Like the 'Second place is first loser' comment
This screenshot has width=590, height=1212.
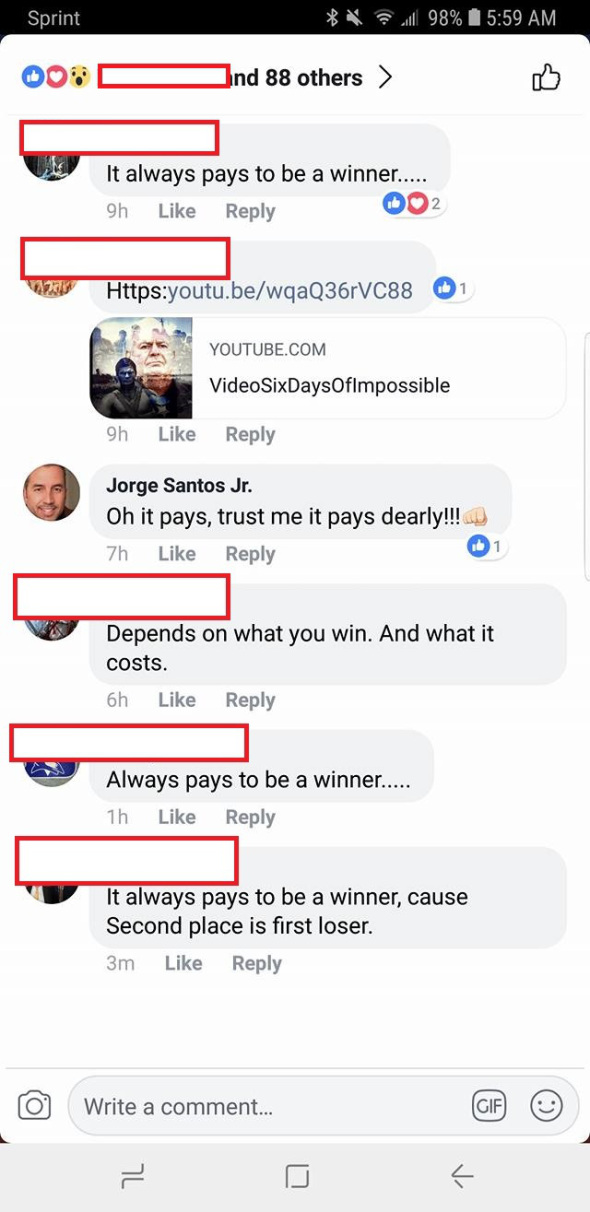[183, 963]
